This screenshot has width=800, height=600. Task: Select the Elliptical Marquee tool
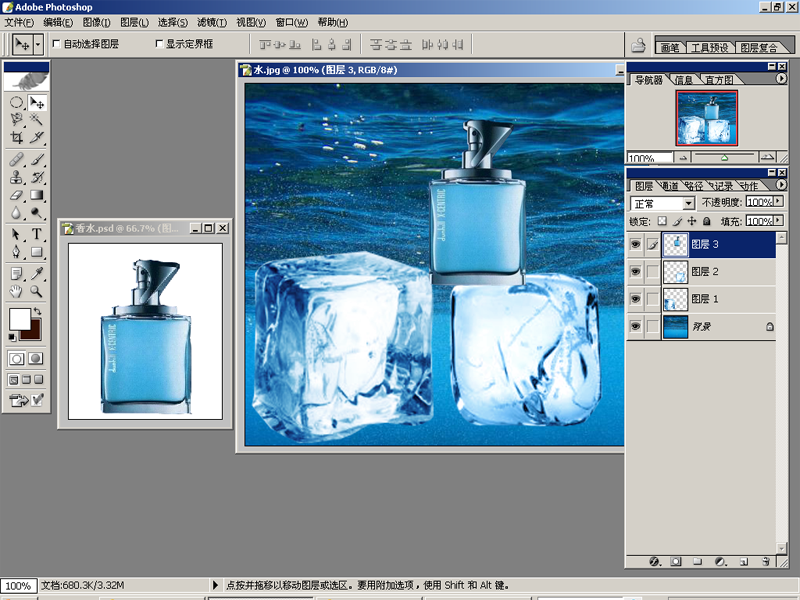coord(16,103)
